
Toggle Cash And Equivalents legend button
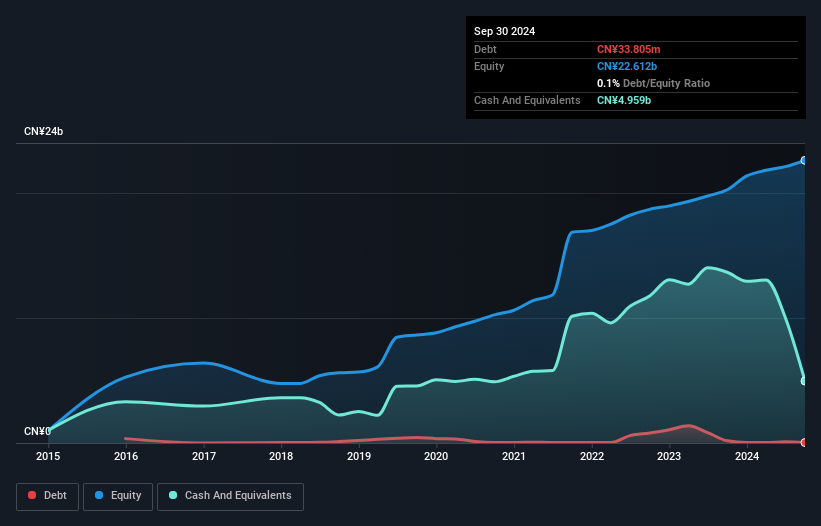tap(230, 496)
